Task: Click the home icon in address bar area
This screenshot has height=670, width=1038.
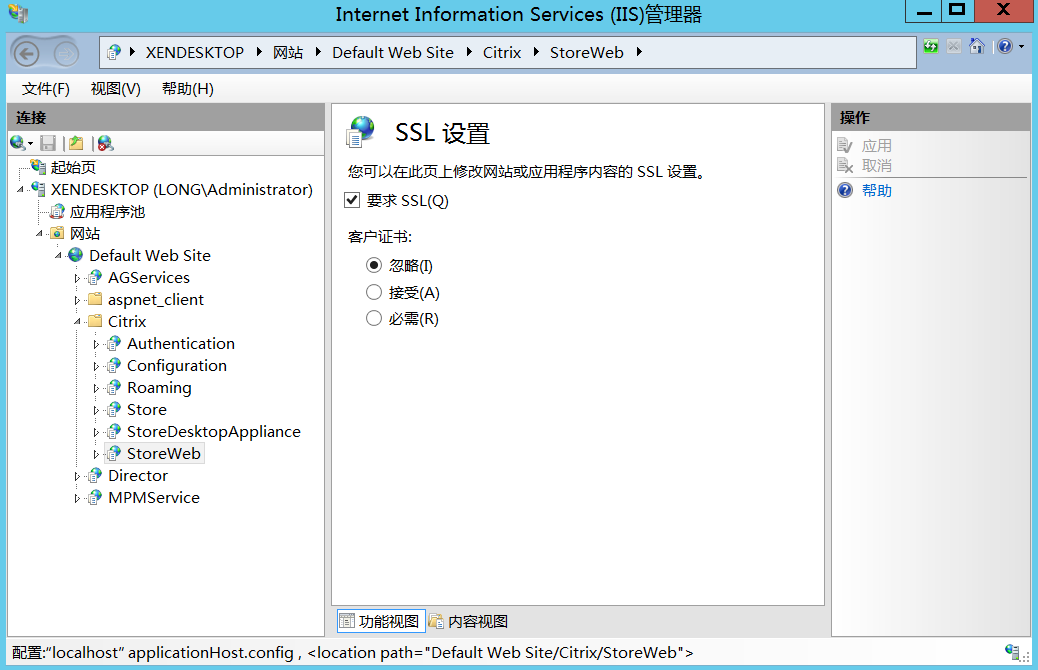Action: pos(976,46)
